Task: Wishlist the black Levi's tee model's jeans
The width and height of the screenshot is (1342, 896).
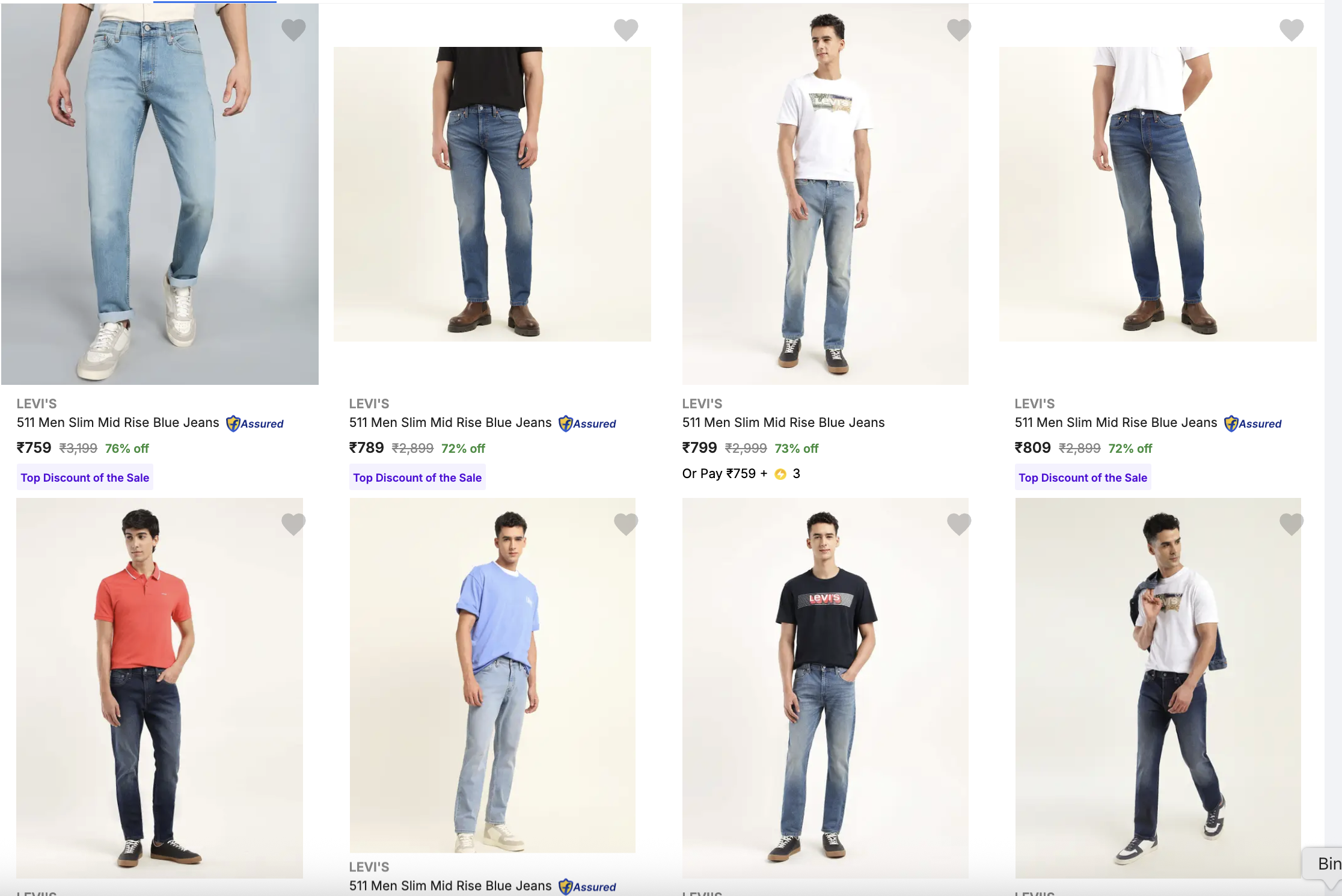Action: (959, 524)
